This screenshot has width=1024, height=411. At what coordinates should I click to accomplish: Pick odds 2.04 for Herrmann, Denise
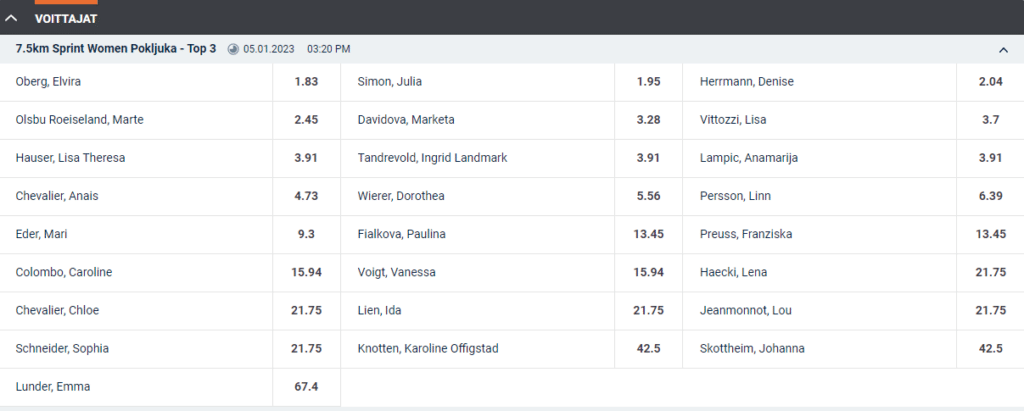(991, 82)
